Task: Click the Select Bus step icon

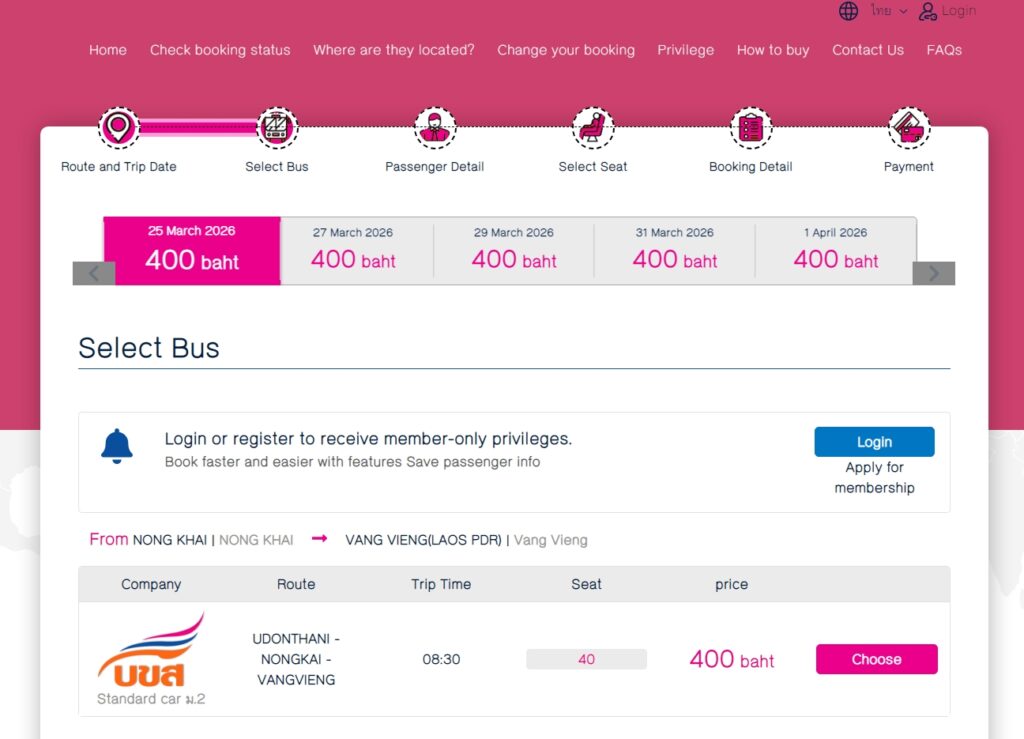Action: (x=277, y=128)
